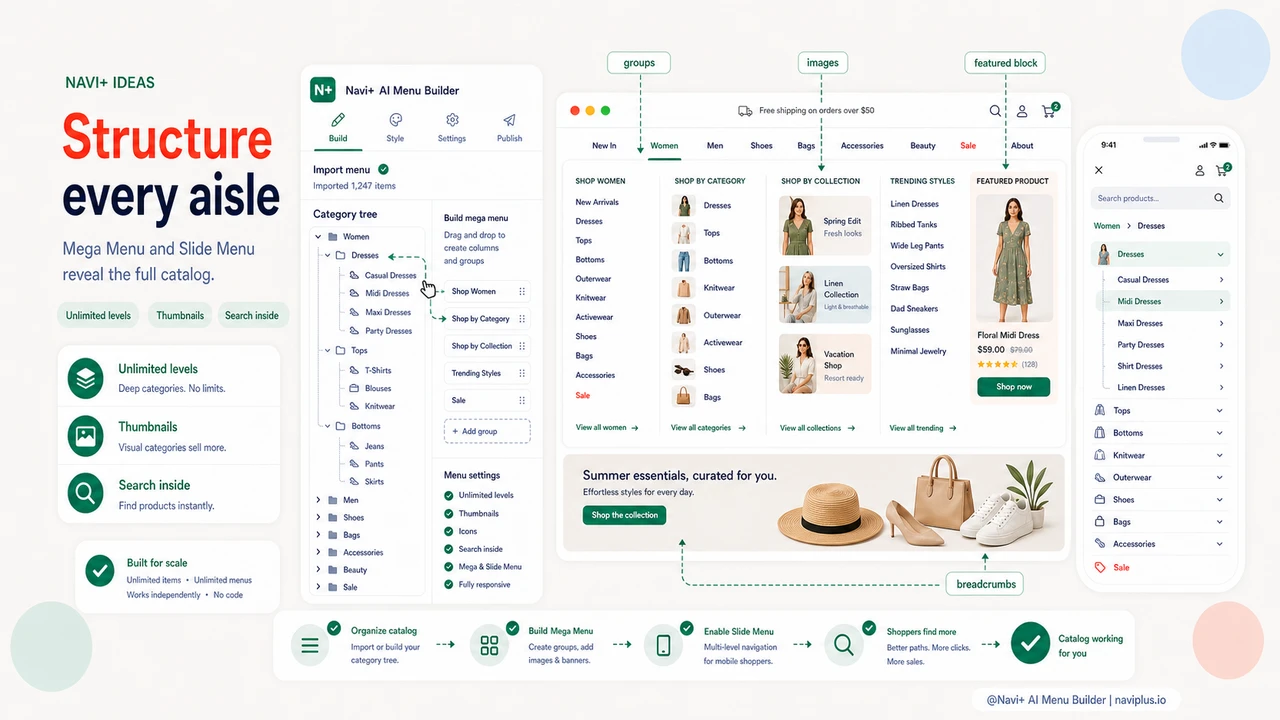Open the mobile cart icon
The height and width of the screenshot is (720, 1280).
tap(1223, 170)
